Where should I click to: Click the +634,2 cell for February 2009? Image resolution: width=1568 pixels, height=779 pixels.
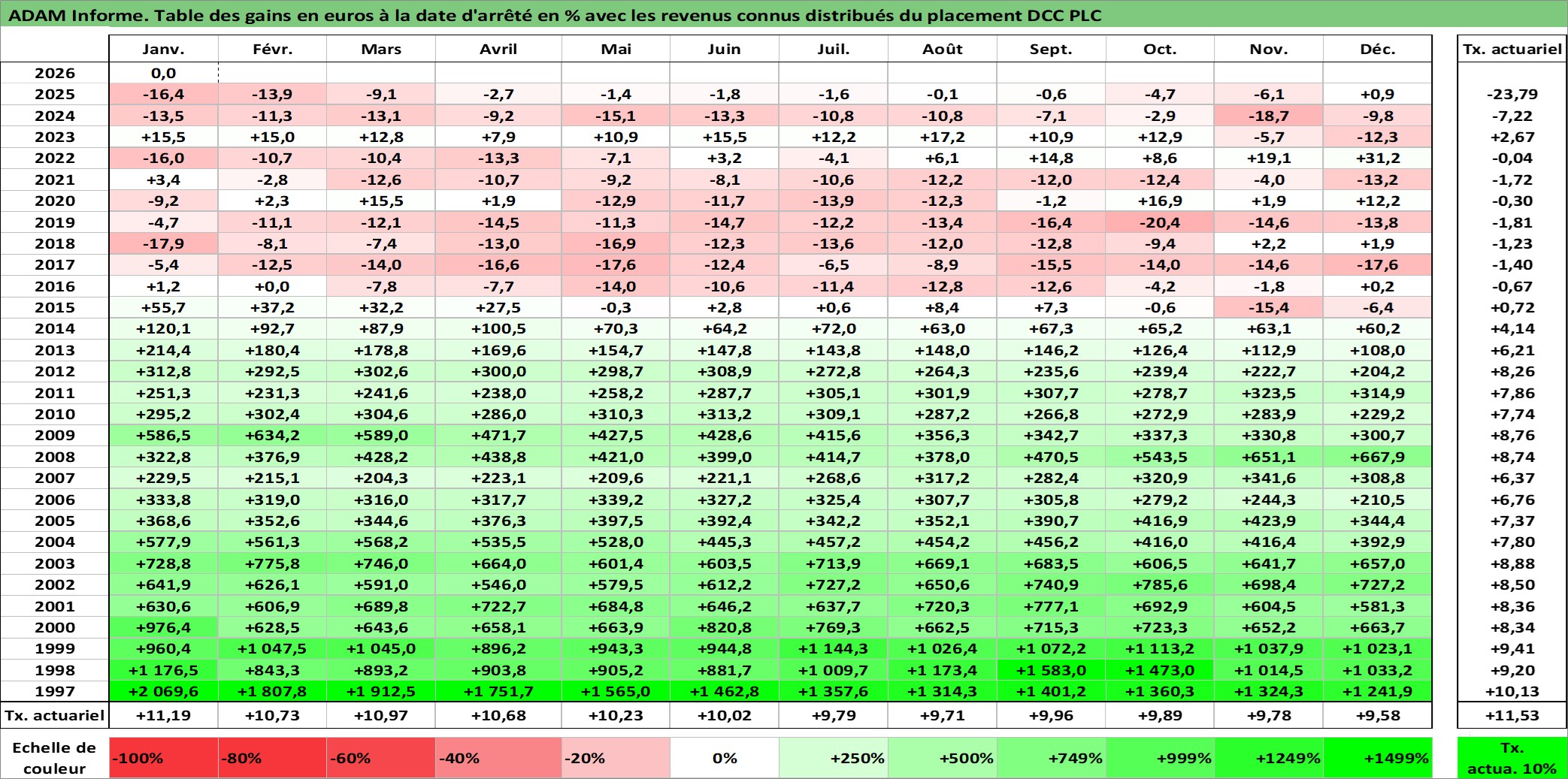tap(272, 435)
